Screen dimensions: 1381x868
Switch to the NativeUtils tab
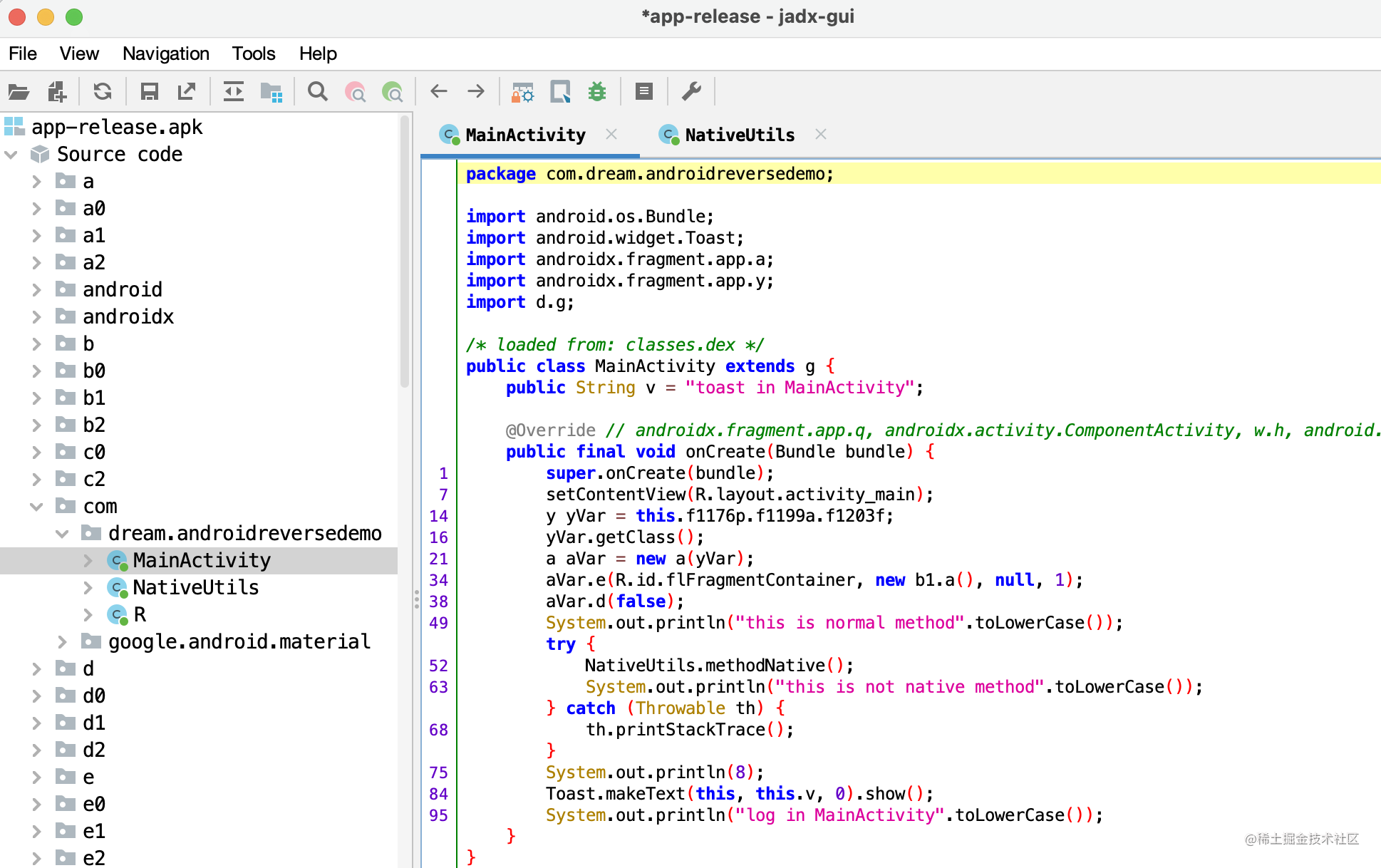(x=739, y=135)
